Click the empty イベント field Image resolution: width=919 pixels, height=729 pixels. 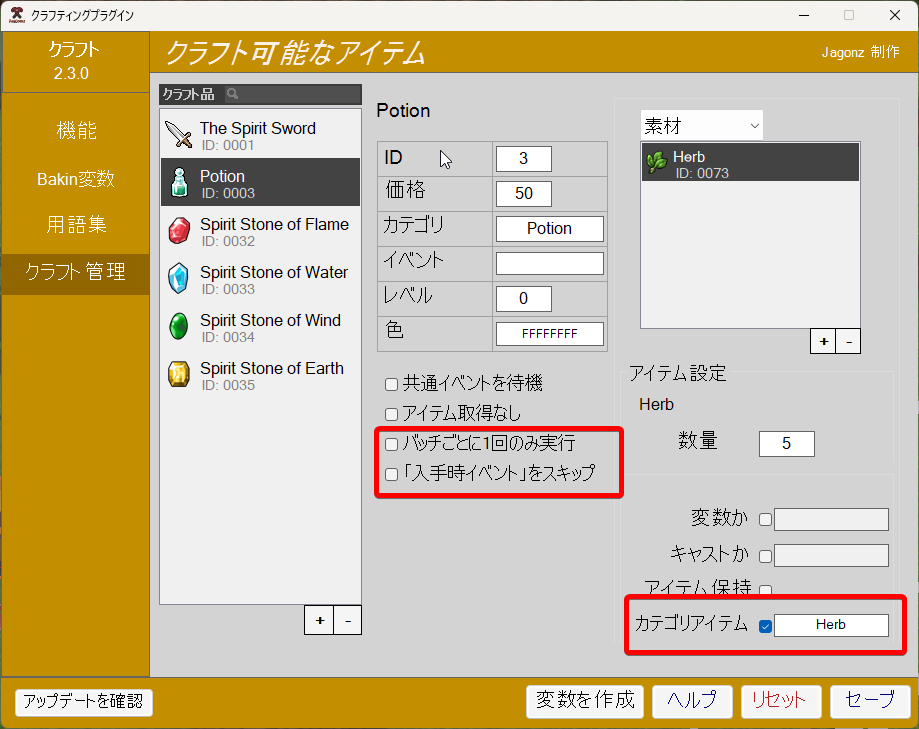550,263
